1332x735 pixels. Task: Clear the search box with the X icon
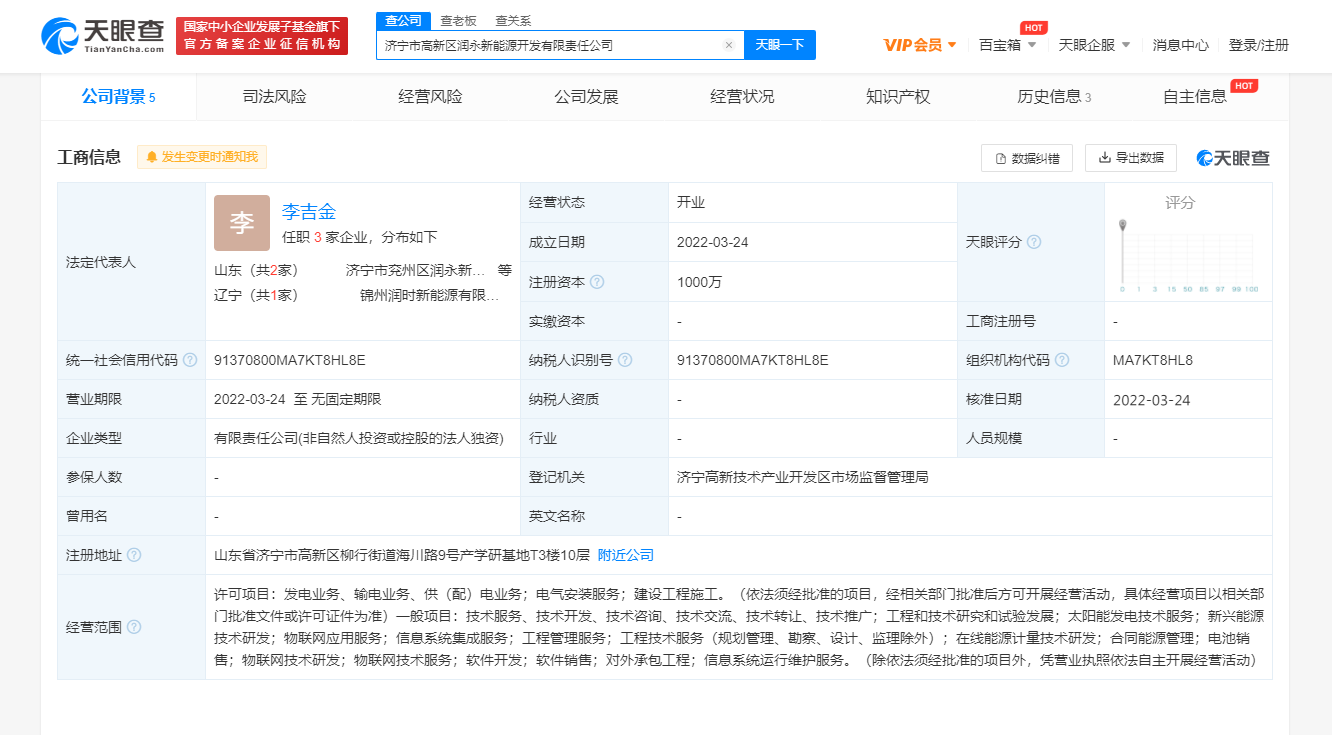click(x=728, y=45)
